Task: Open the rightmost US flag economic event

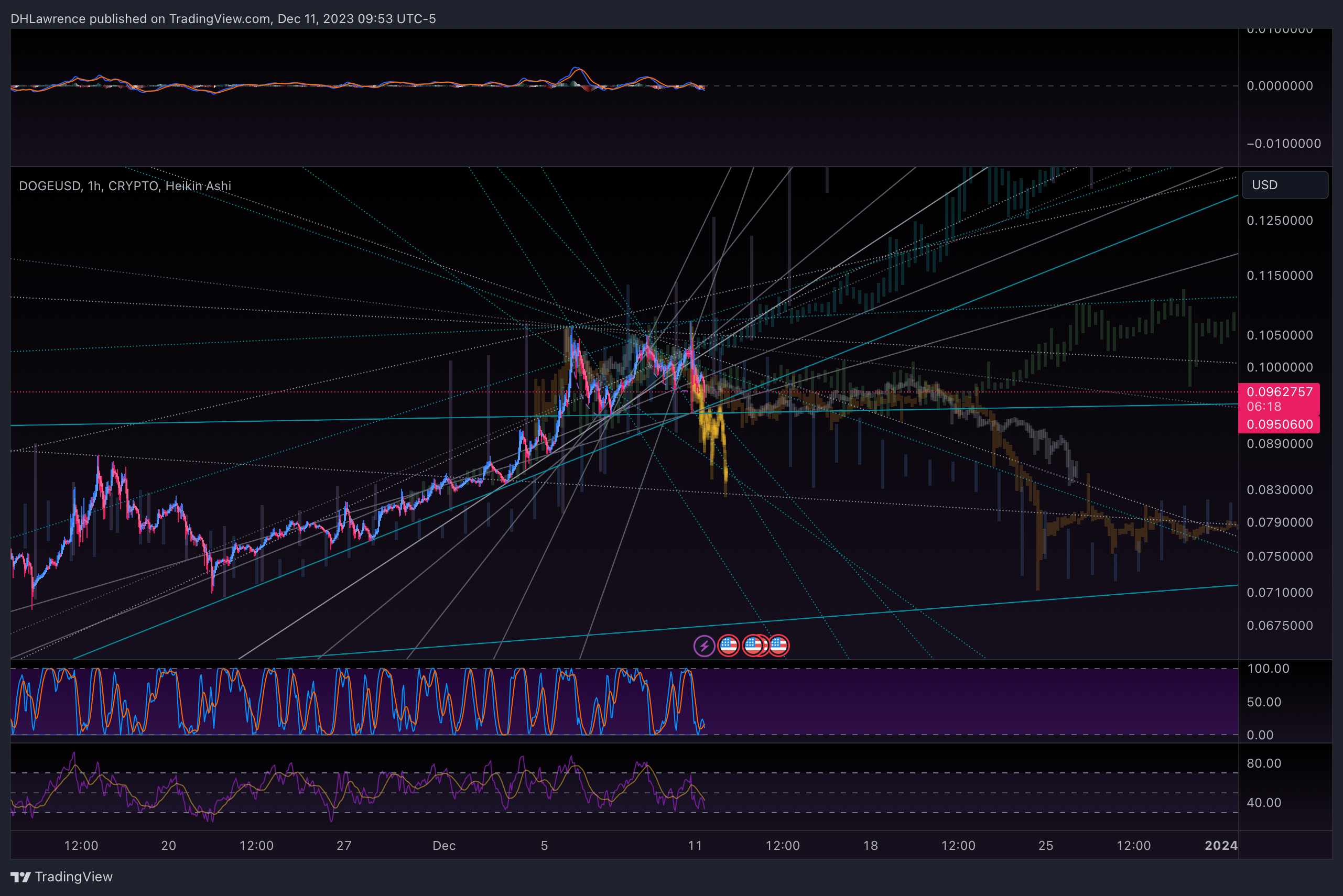Action: 779,646
